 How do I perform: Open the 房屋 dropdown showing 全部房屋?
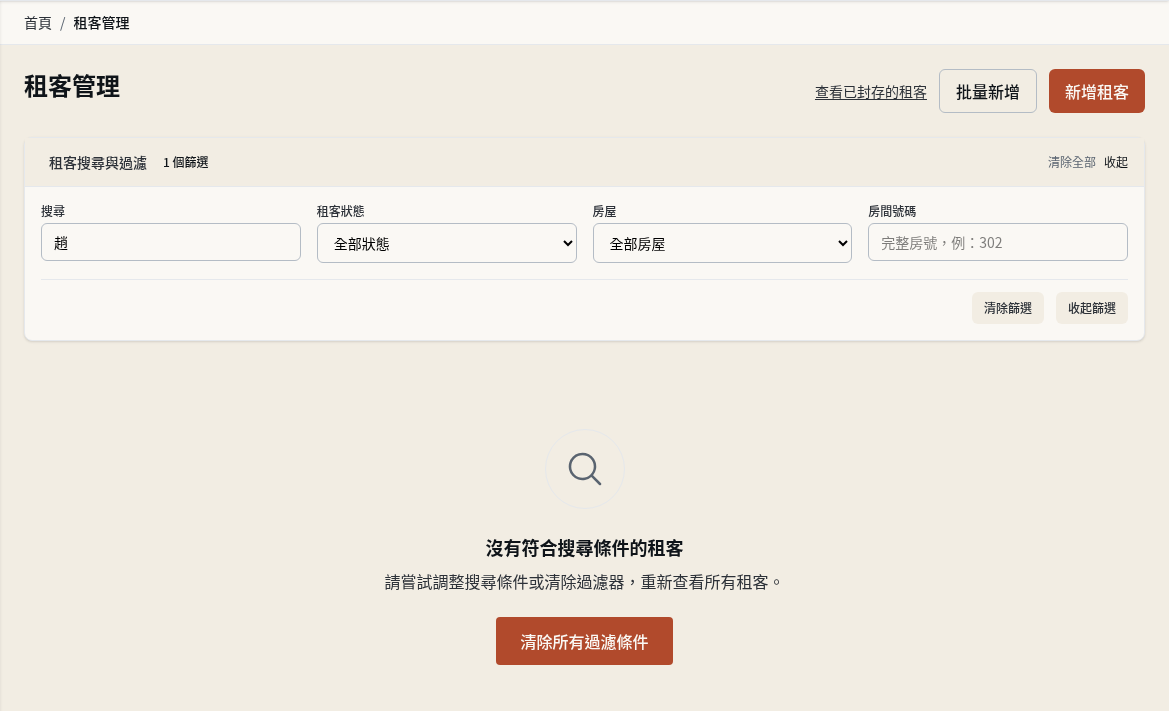tap(722, 243)
